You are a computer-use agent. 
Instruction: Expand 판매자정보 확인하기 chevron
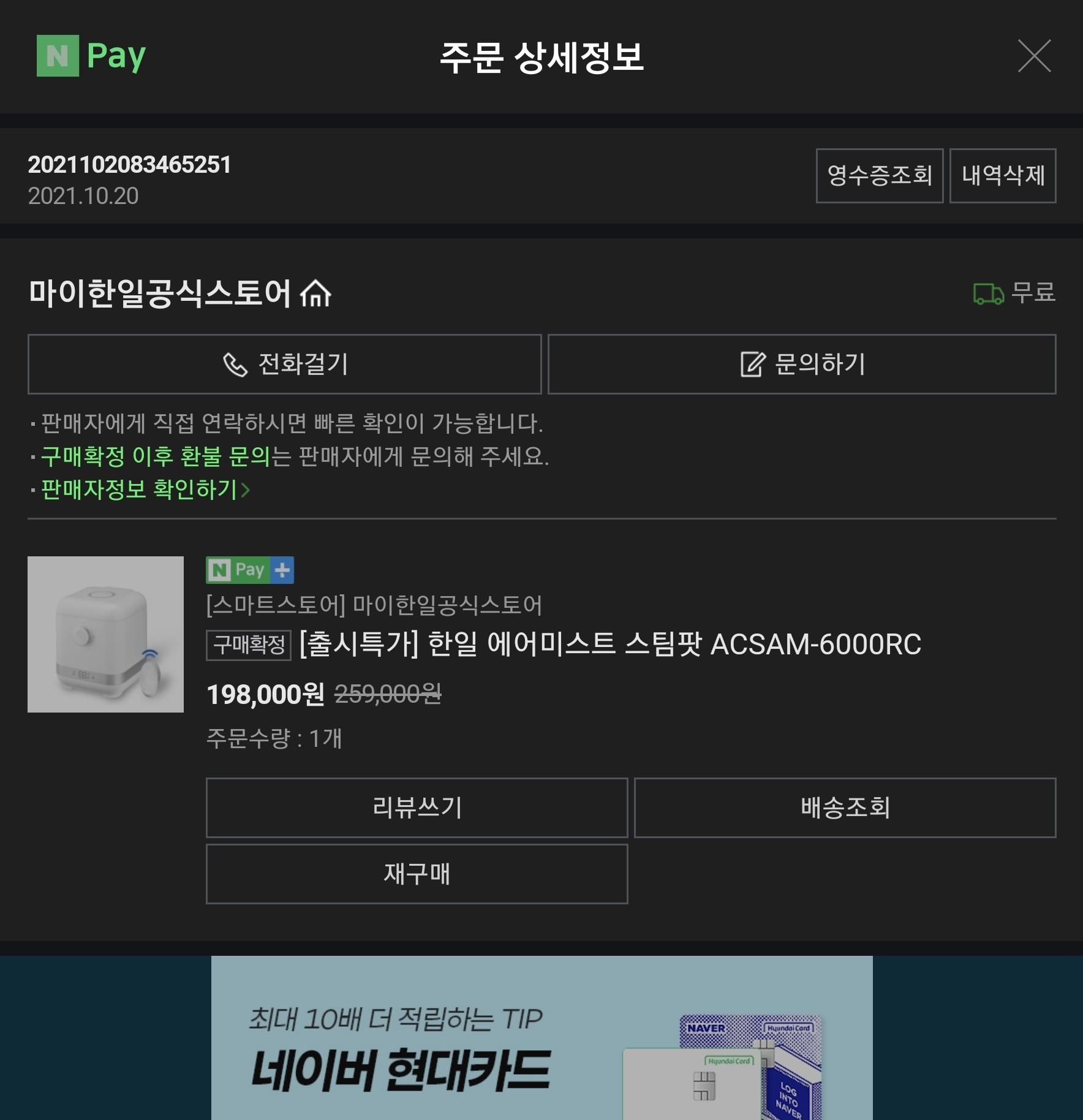[246, 490]
